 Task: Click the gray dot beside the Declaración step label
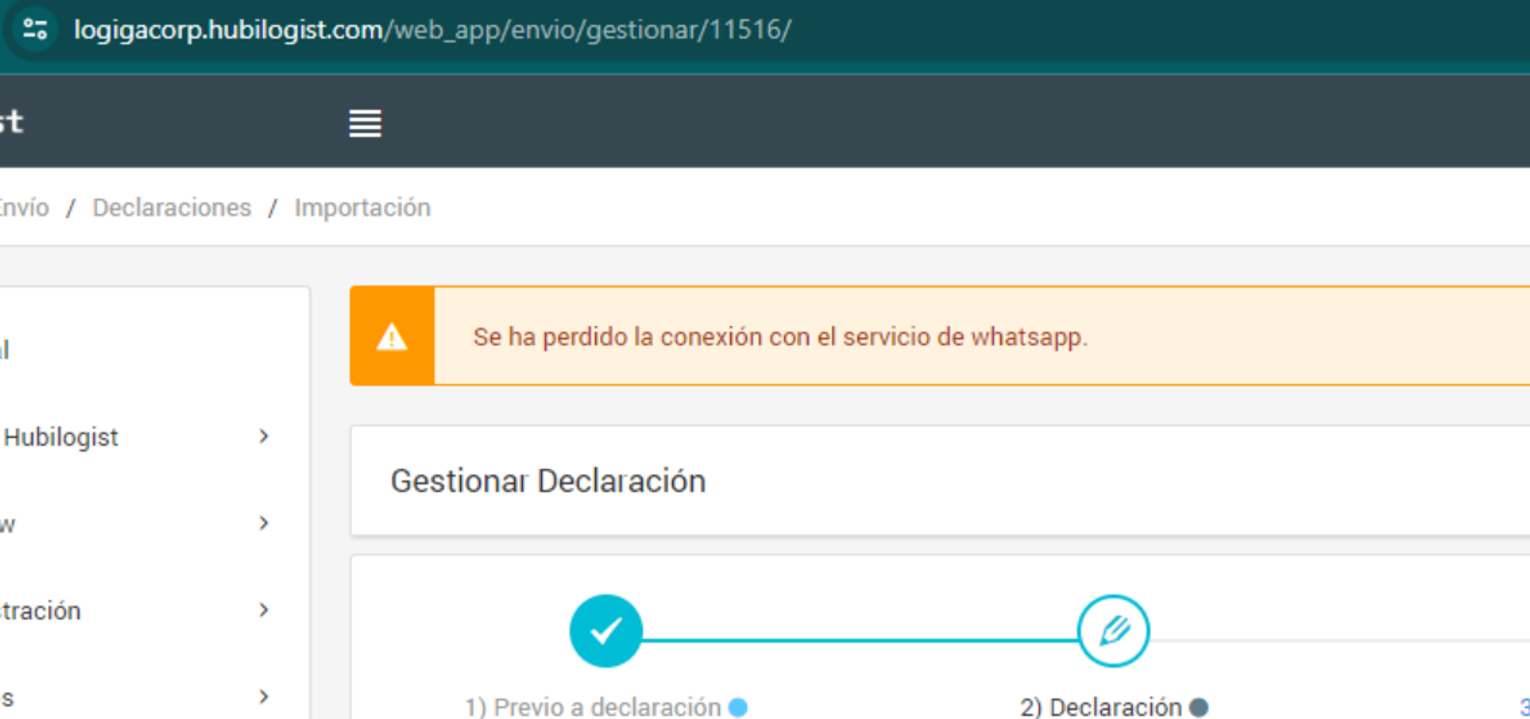(1198, 708)
